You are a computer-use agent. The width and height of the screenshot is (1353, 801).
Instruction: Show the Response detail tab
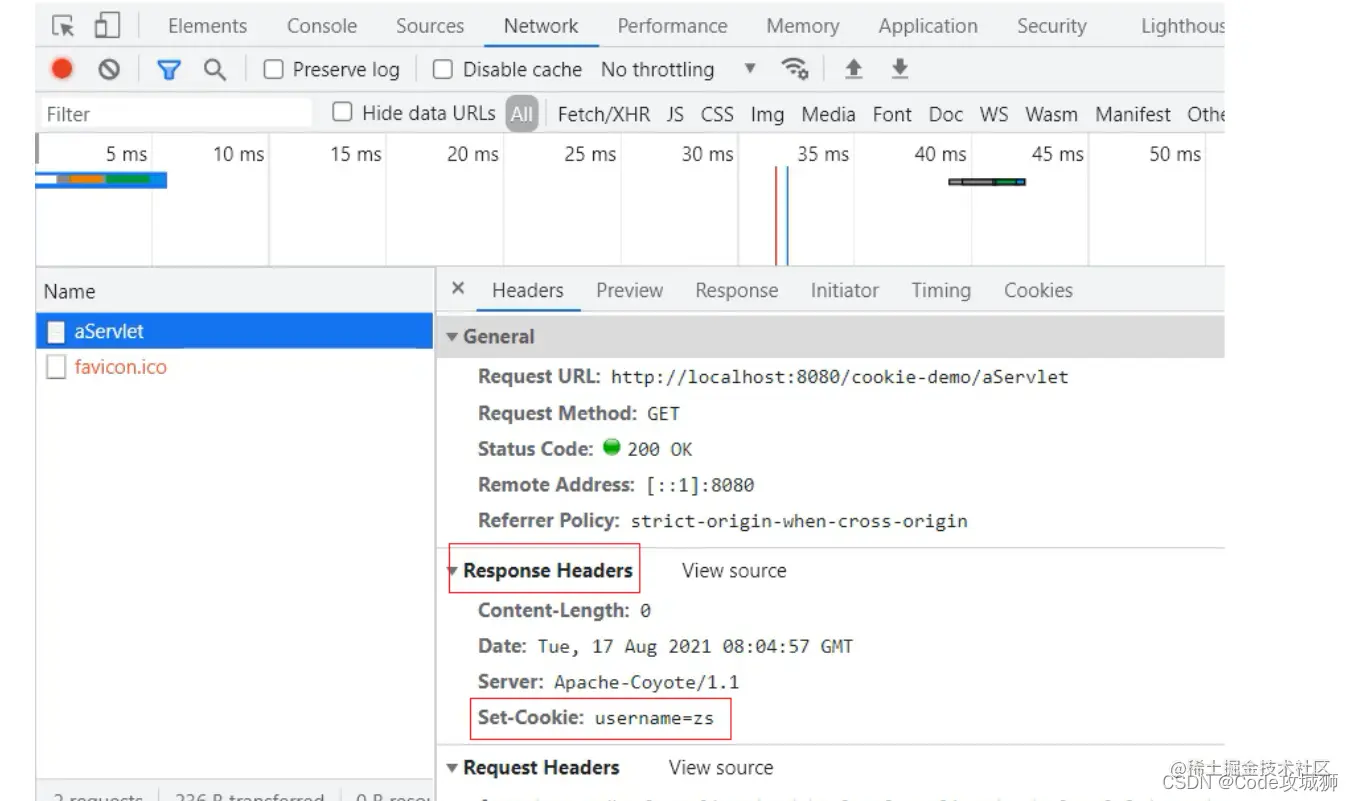point(736,290)
